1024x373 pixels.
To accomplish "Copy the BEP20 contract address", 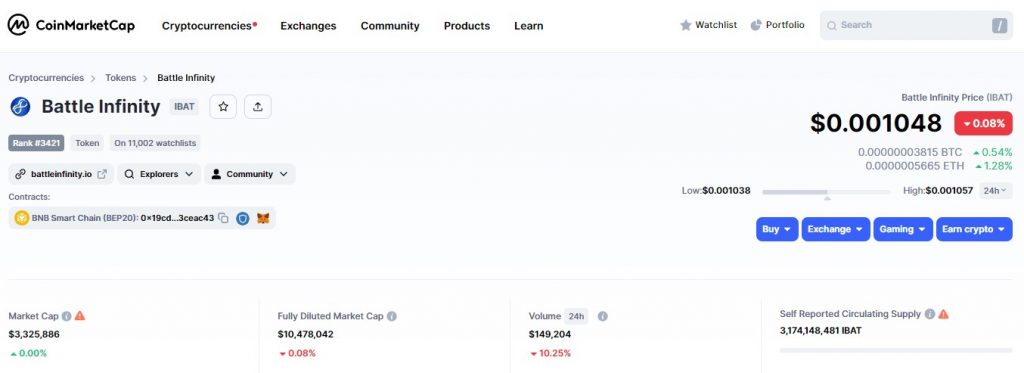I will click(x=223, y=218).
